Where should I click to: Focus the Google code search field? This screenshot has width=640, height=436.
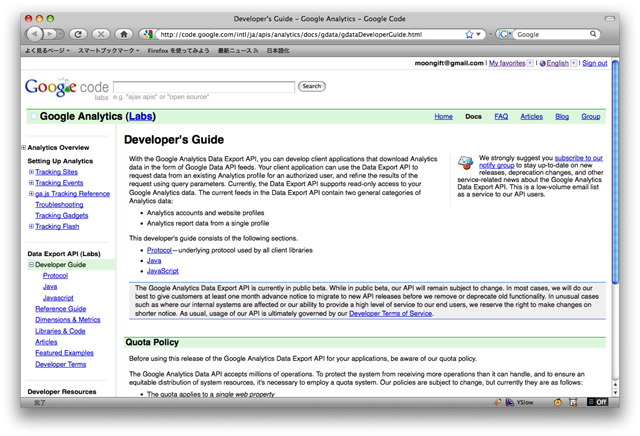pyautogui.click(x=204, y=87)
